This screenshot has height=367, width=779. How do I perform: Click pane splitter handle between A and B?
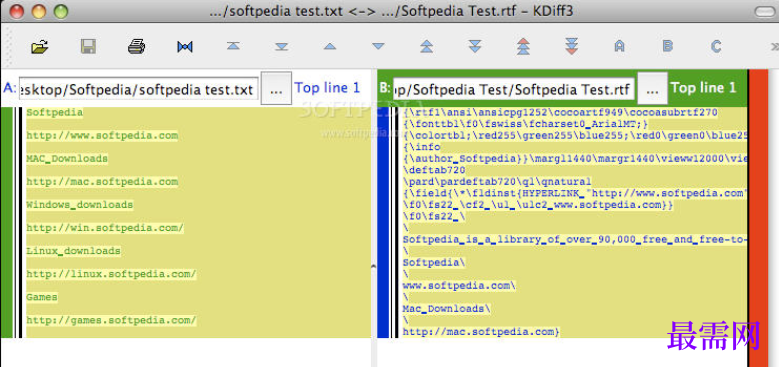(374, 267)
